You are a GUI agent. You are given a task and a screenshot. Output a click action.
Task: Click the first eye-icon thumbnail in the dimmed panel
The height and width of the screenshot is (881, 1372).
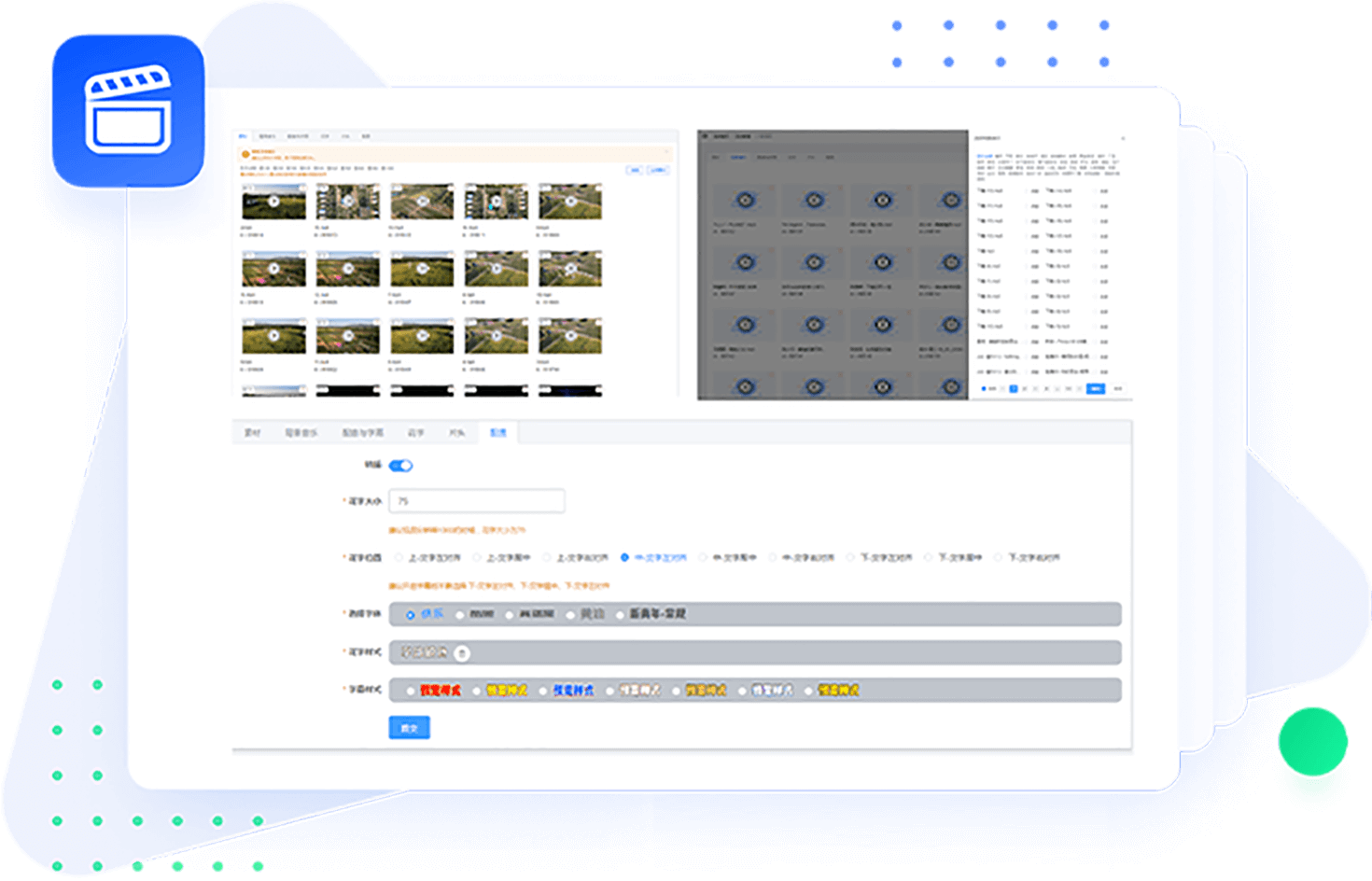coord(744,200)
